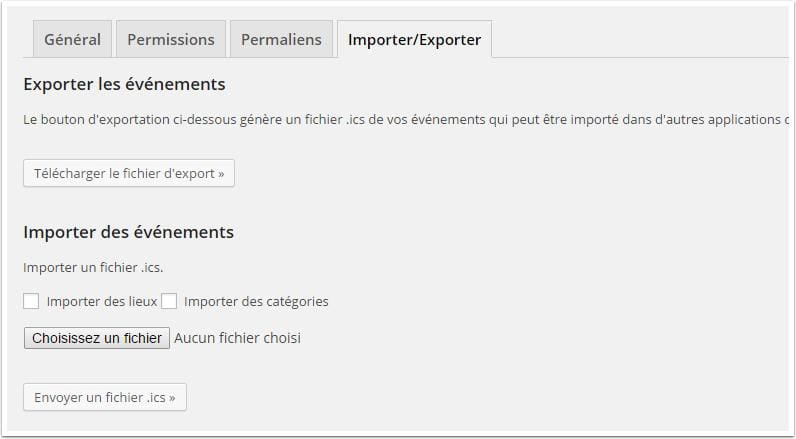Screen dimensions: 796x439
Task: Click the 'Importer un fichier .ics.' text
Action: (92, 267)
